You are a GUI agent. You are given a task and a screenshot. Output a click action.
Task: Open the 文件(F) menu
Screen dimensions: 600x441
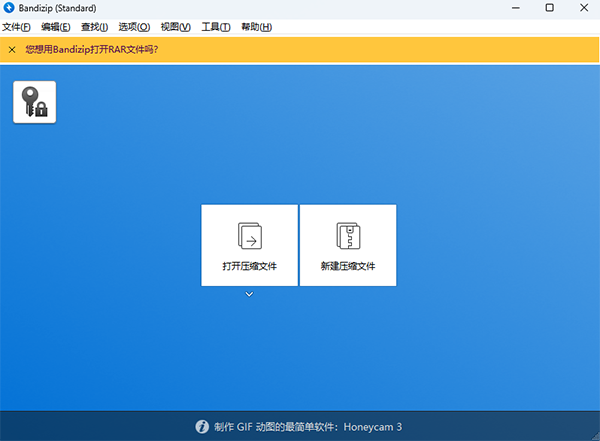[x=16, y=27]
